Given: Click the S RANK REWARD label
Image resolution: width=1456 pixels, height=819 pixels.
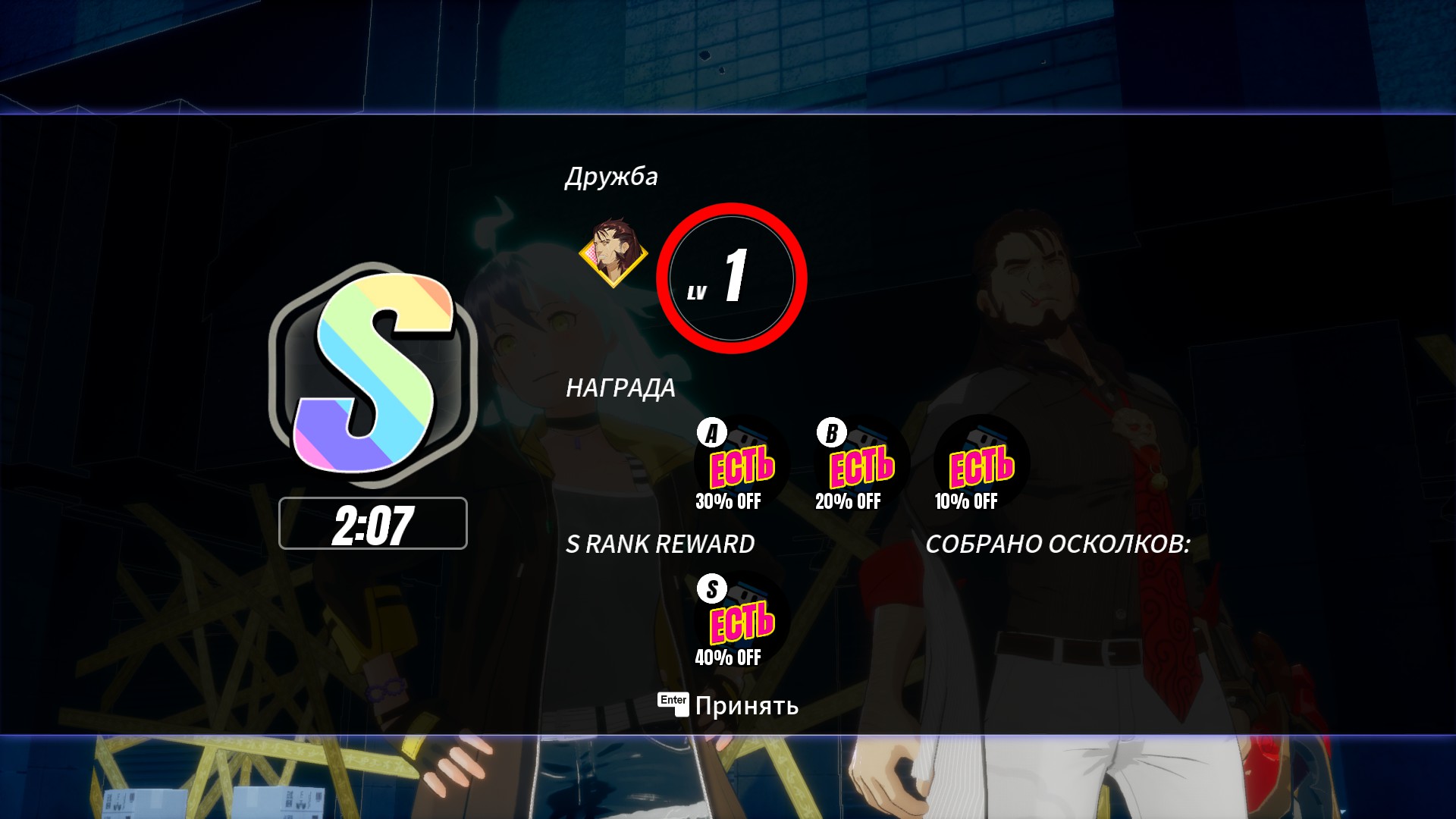Looking at the screenshot, I should click(x=660, y=544).
